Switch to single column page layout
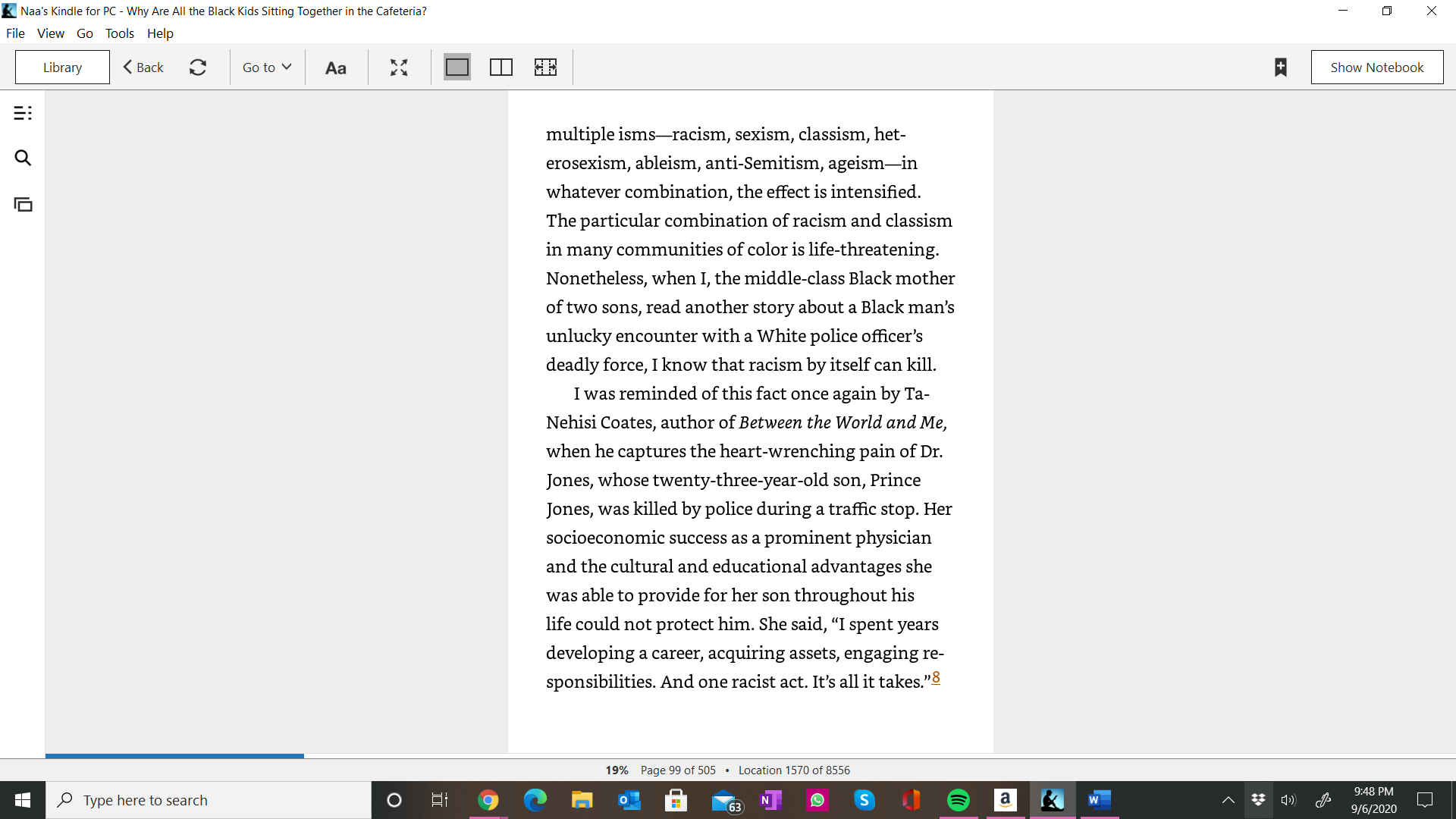 (x=457, y=67)
